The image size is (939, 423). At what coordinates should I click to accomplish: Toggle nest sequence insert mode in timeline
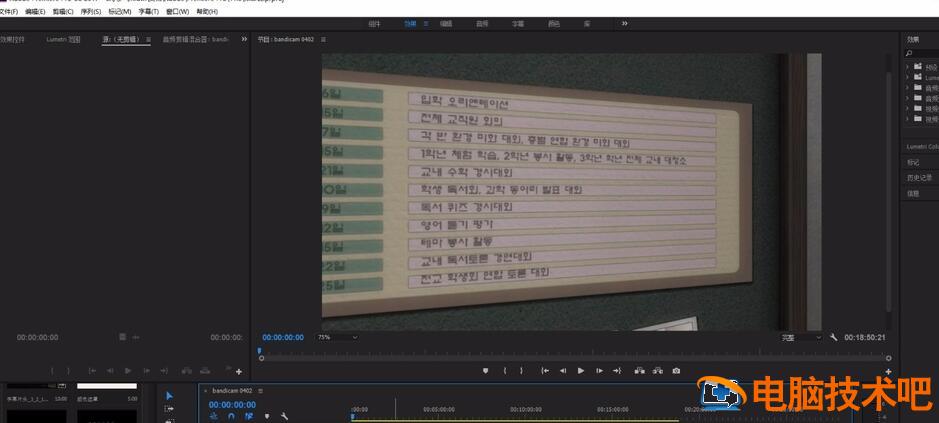click(213, 416)
